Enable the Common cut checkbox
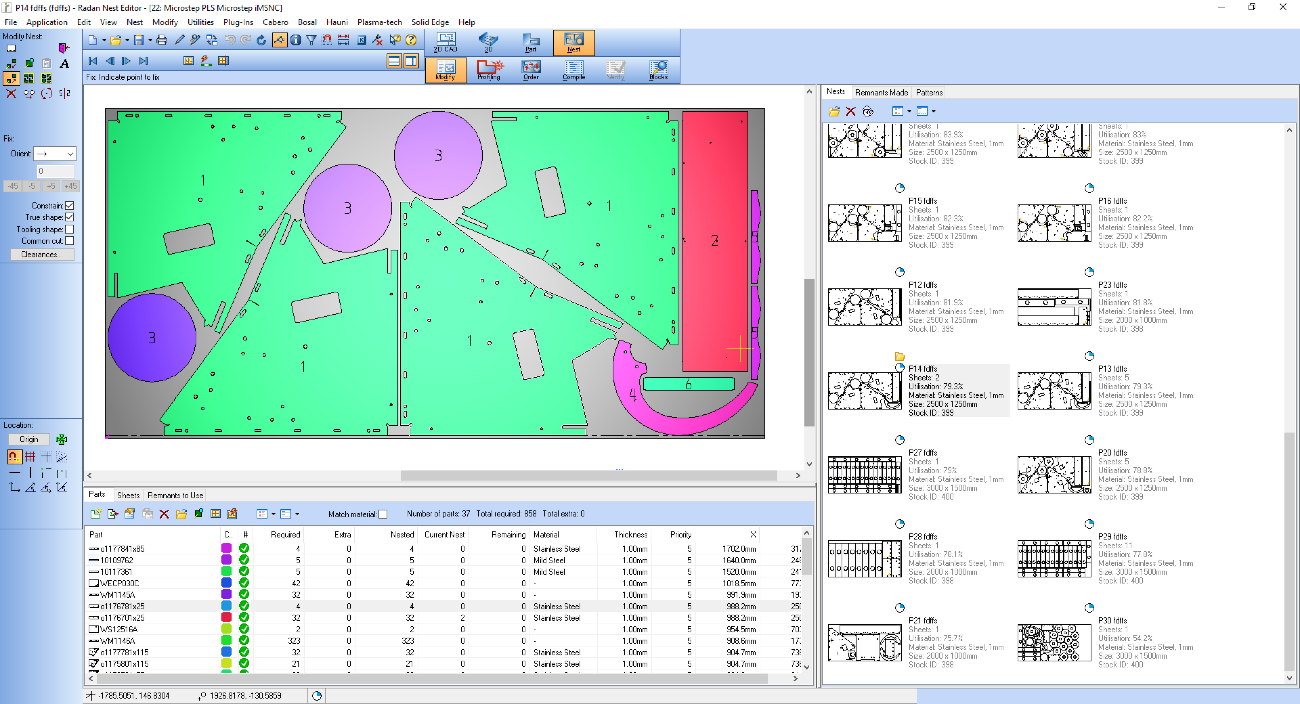 coord(69,241)
